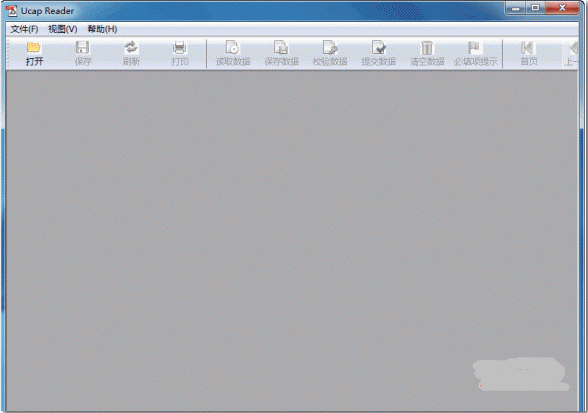Open the 帮助(H) menu
Viewport: 588px width, 413px height.
point(102,29)
